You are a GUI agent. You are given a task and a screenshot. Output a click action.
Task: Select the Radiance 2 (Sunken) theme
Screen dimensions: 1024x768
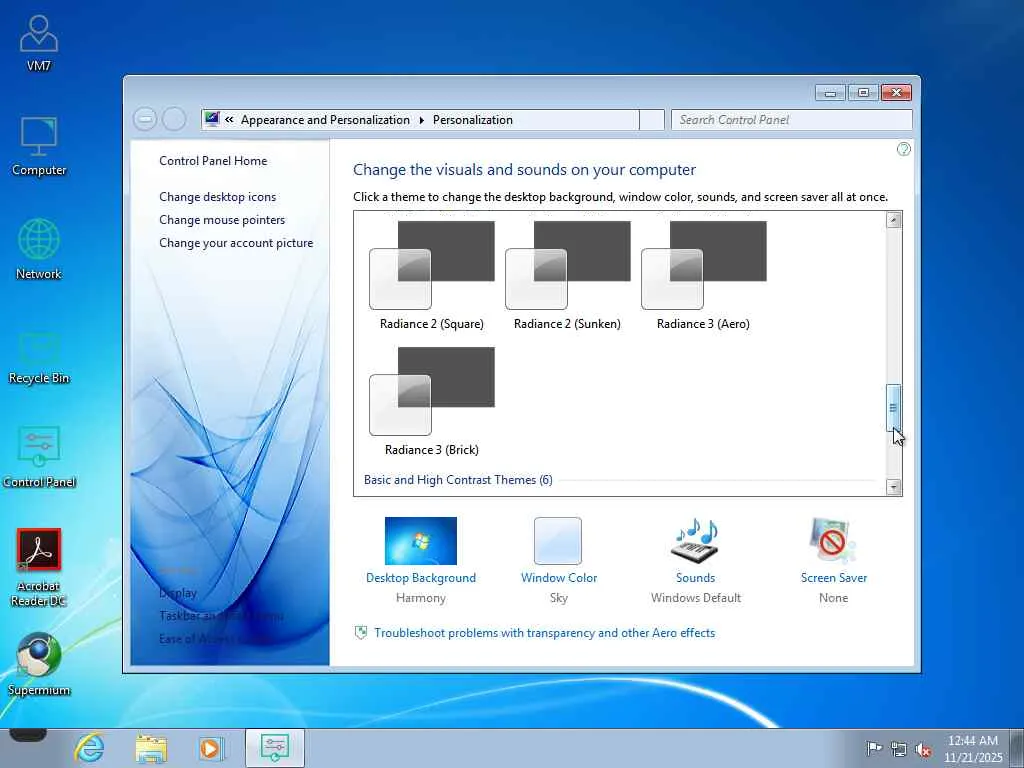coord(568,276)
